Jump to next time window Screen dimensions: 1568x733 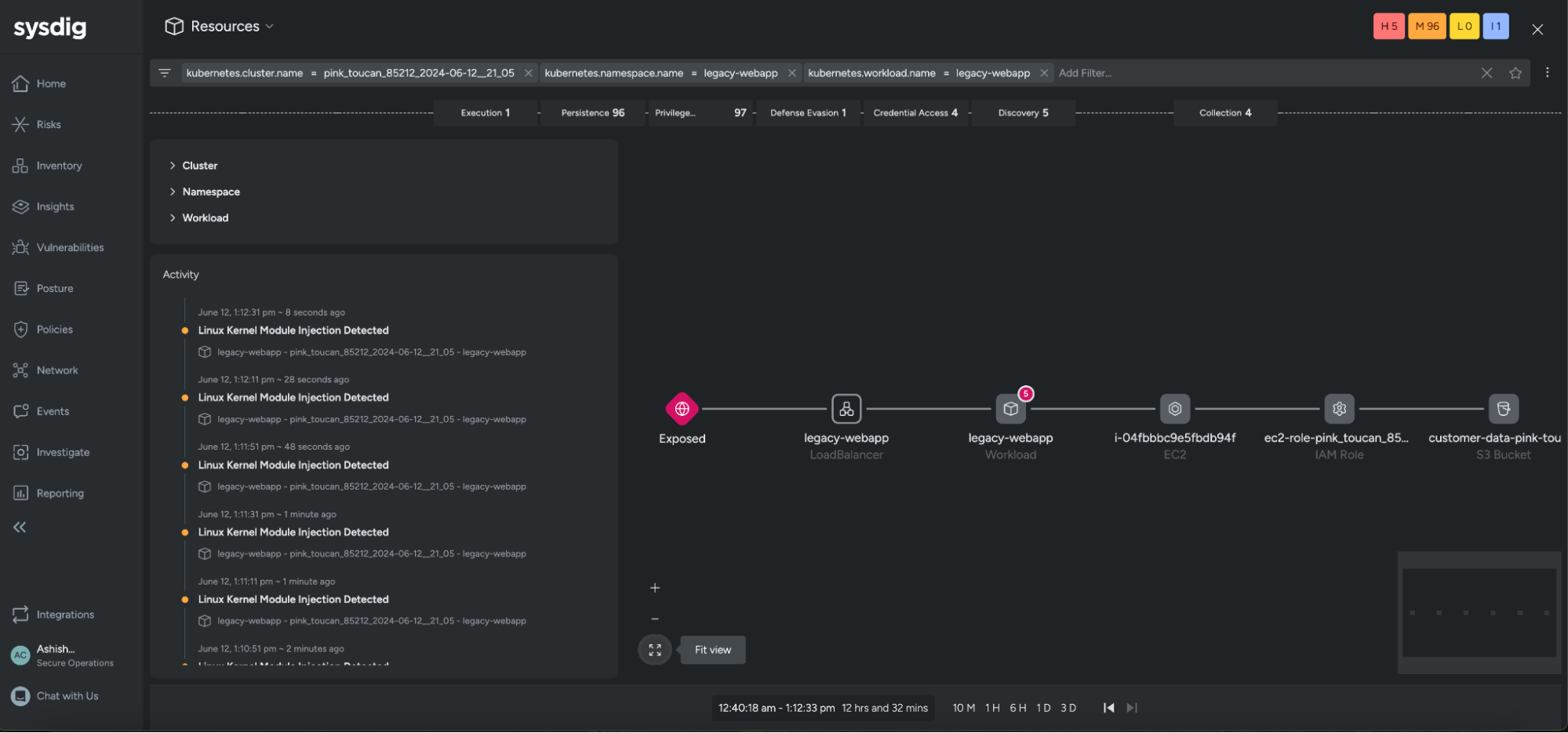[1132, 708]
